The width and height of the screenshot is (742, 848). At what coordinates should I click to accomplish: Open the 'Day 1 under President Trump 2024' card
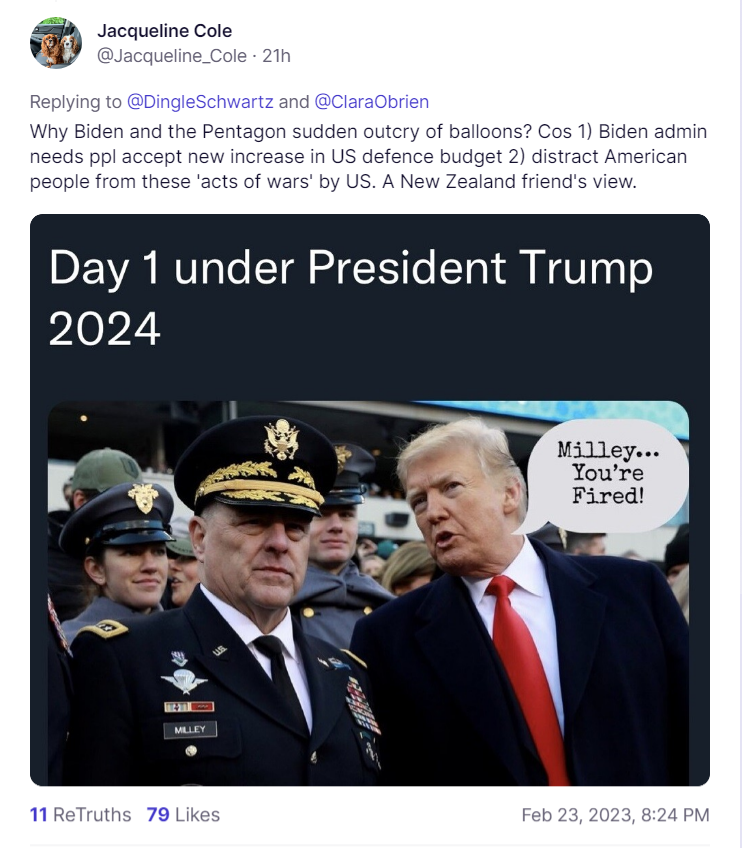coord(370,500)
